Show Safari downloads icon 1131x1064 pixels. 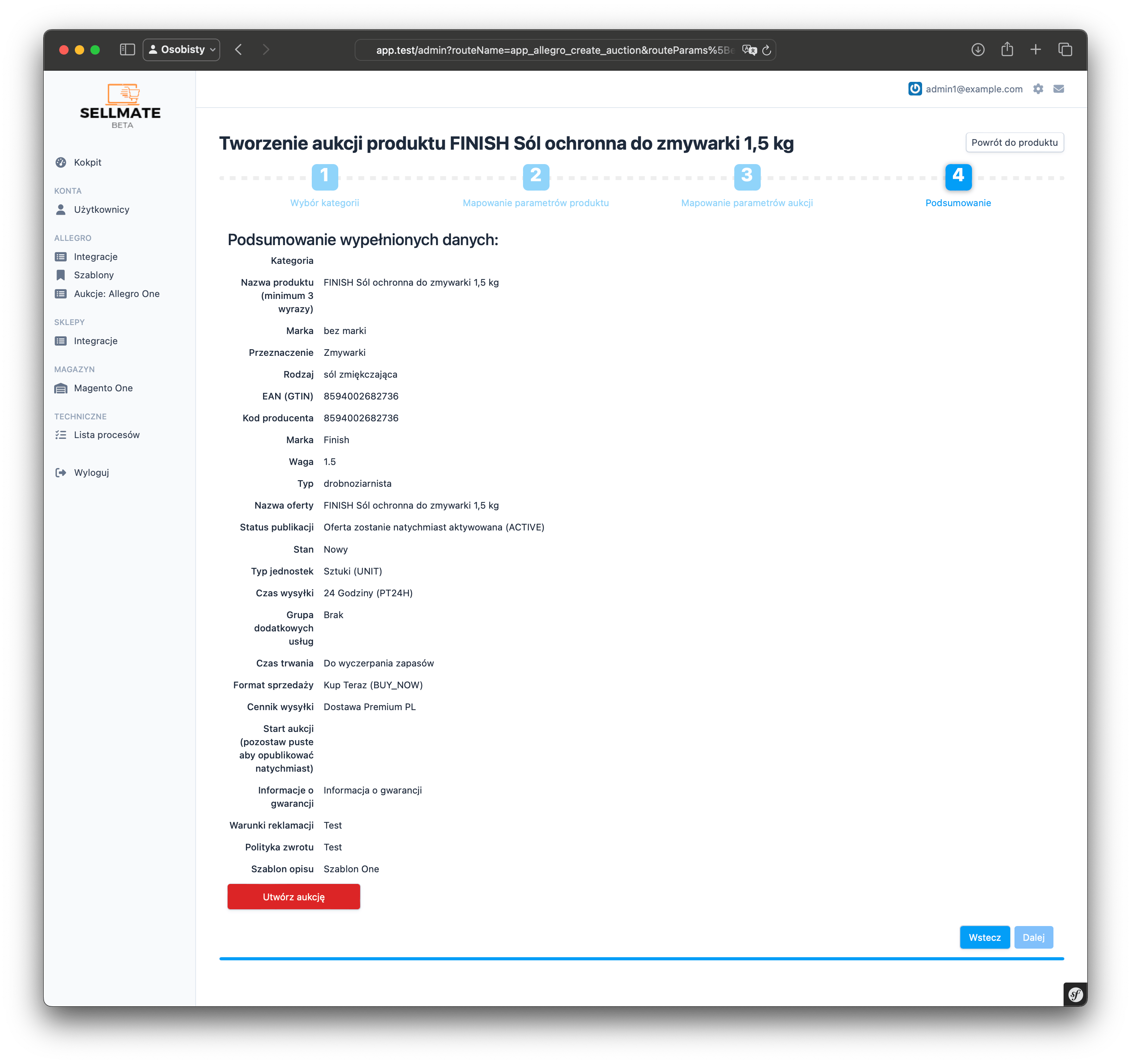pos(978,49)
